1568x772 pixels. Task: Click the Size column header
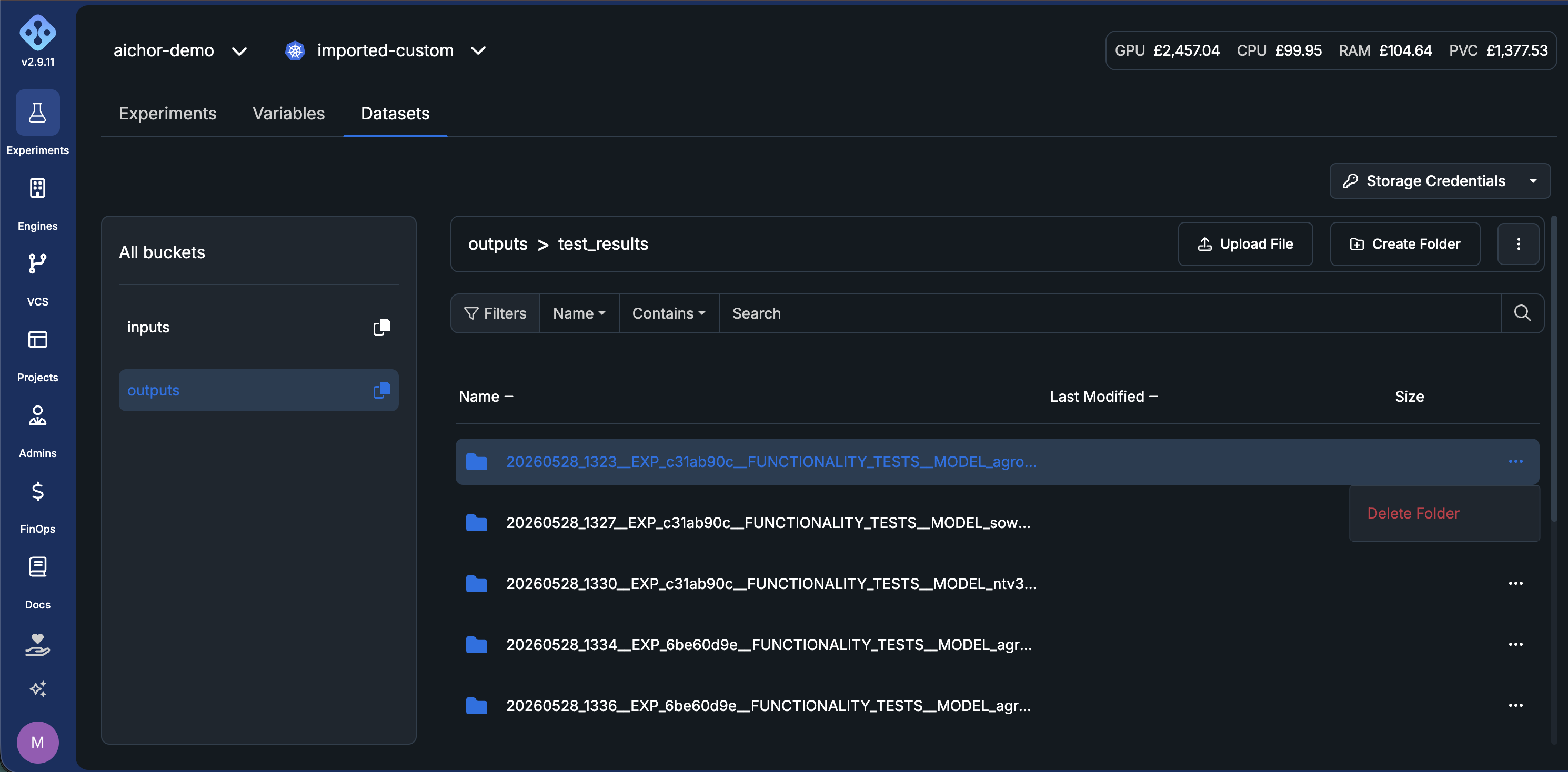coord(1409,397)
